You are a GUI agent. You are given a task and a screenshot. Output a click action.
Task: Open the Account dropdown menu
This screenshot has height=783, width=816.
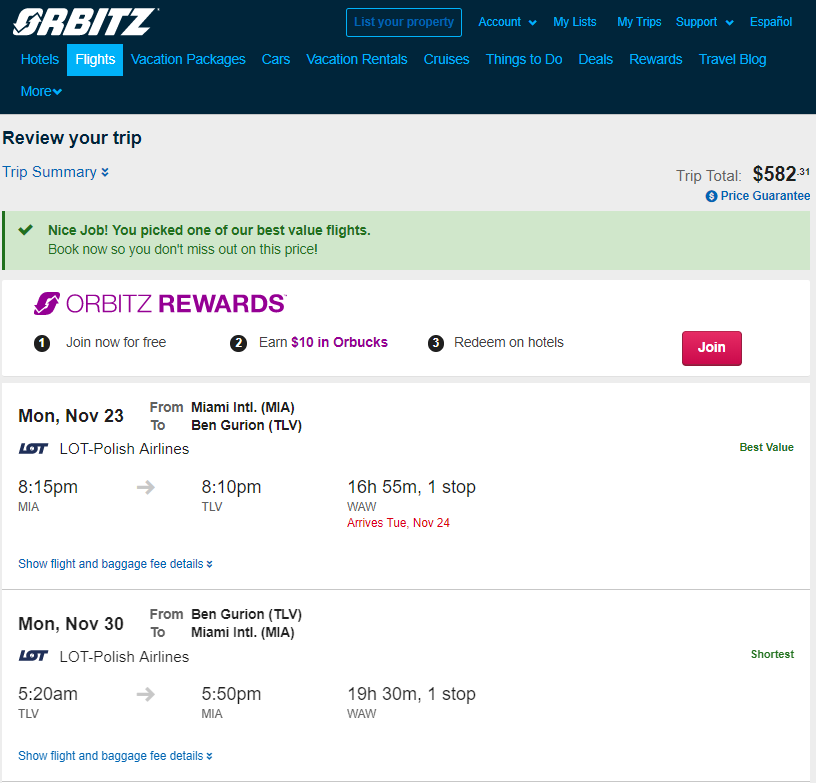coord(507,22)
